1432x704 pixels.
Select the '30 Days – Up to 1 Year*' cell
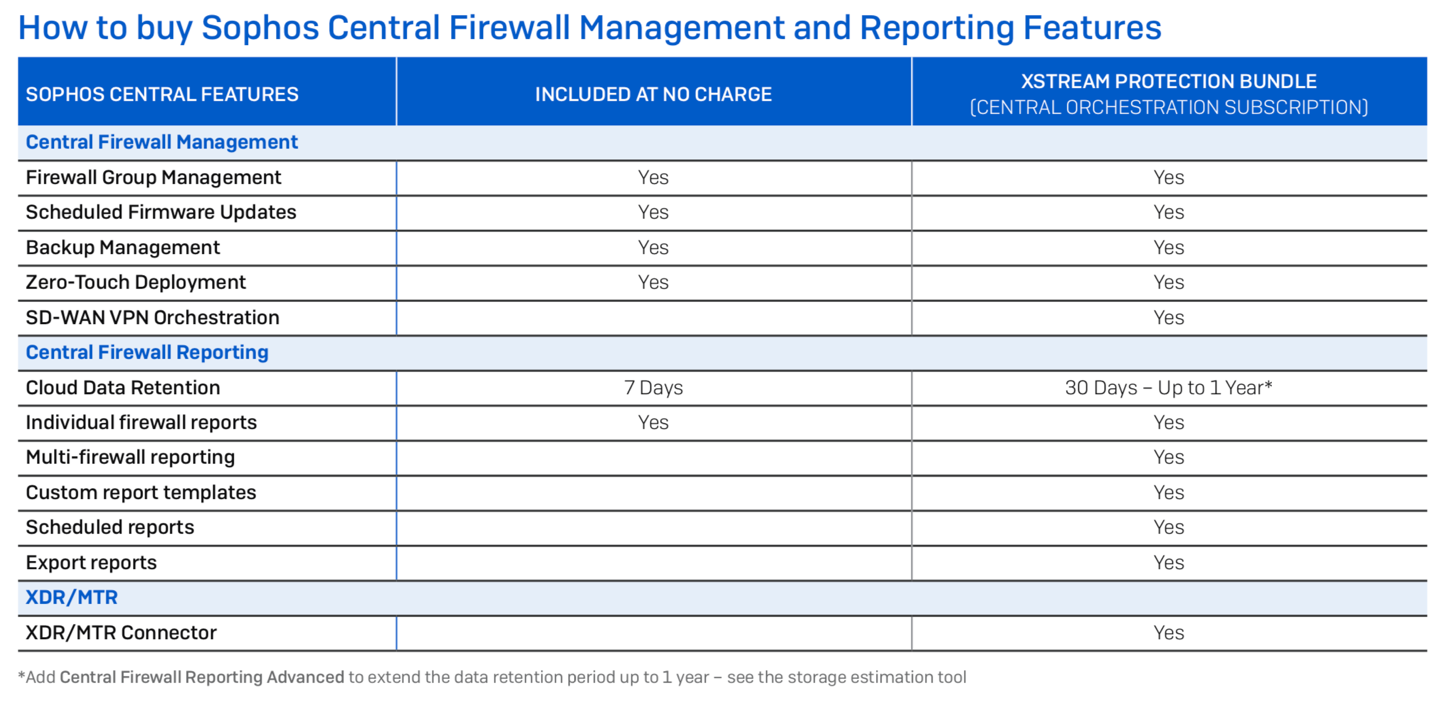(x=1168, y=387)
